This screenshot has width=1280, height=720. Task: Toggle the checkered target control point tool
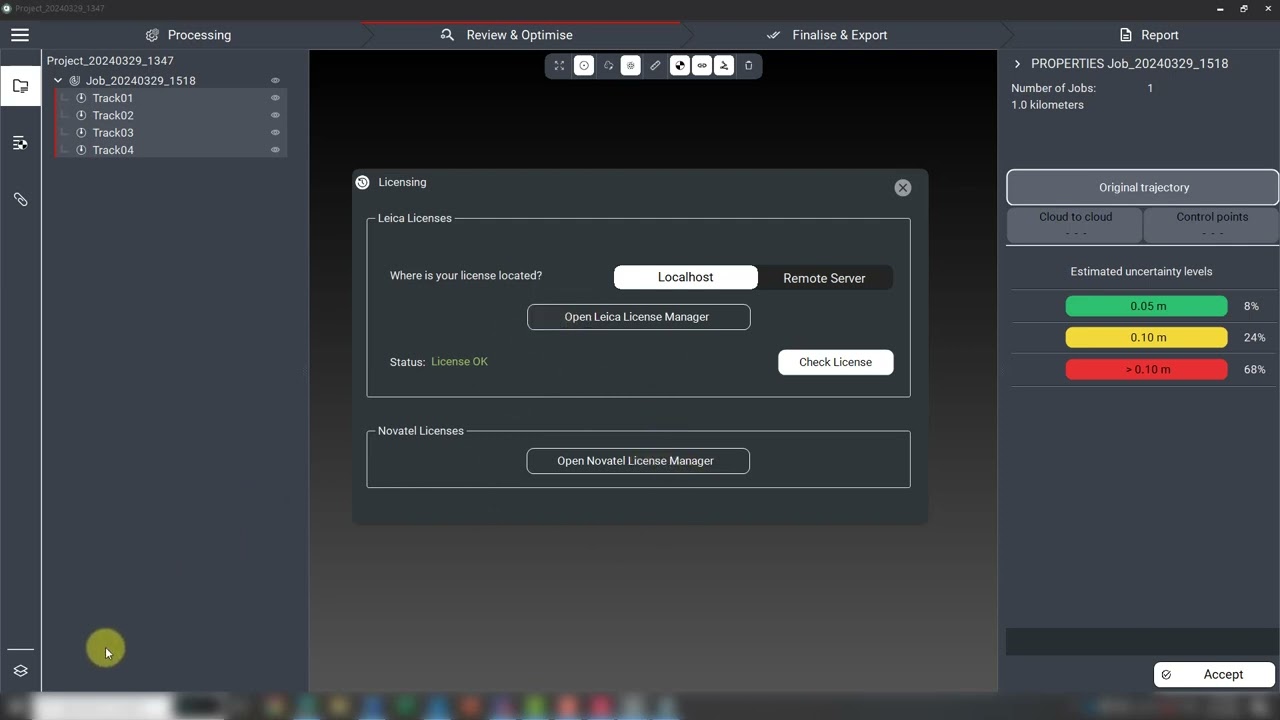(x=680, y=66)
